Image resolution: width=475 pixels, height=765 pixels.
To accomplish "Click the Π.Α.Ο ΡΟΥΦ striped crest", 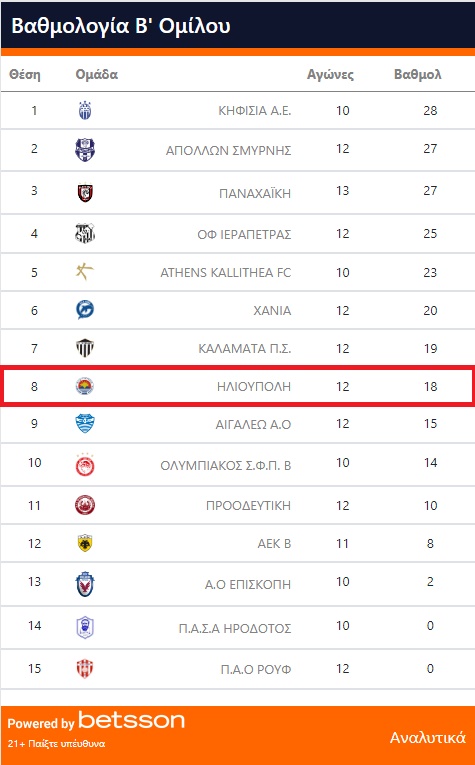I will (85, 668).
